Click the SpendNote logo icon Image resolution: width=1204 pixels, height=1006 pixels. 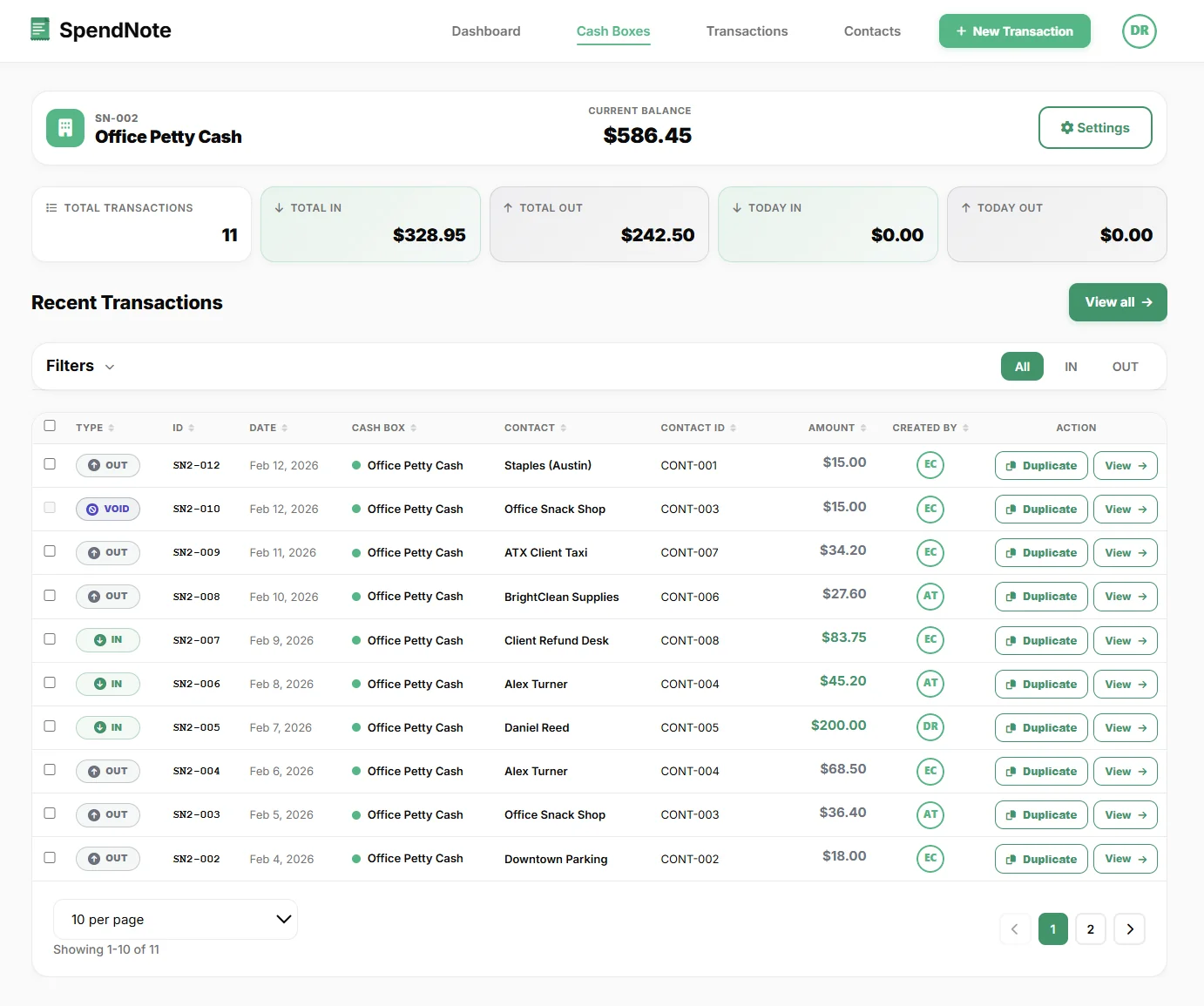click(39, 29)
